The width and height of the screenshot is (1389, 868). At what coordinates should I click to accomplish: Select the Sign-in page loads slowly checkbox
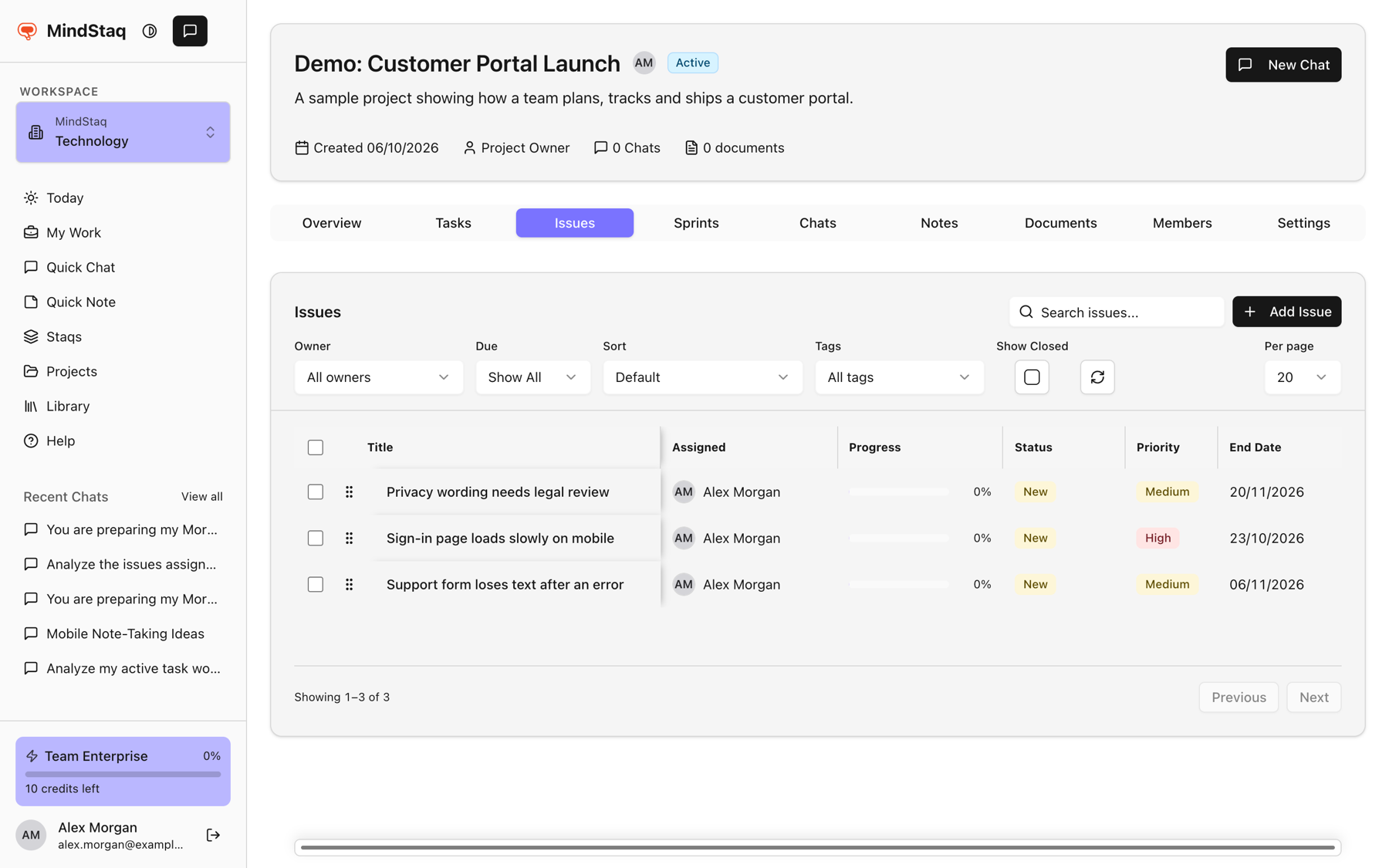[x=316, y=538]
